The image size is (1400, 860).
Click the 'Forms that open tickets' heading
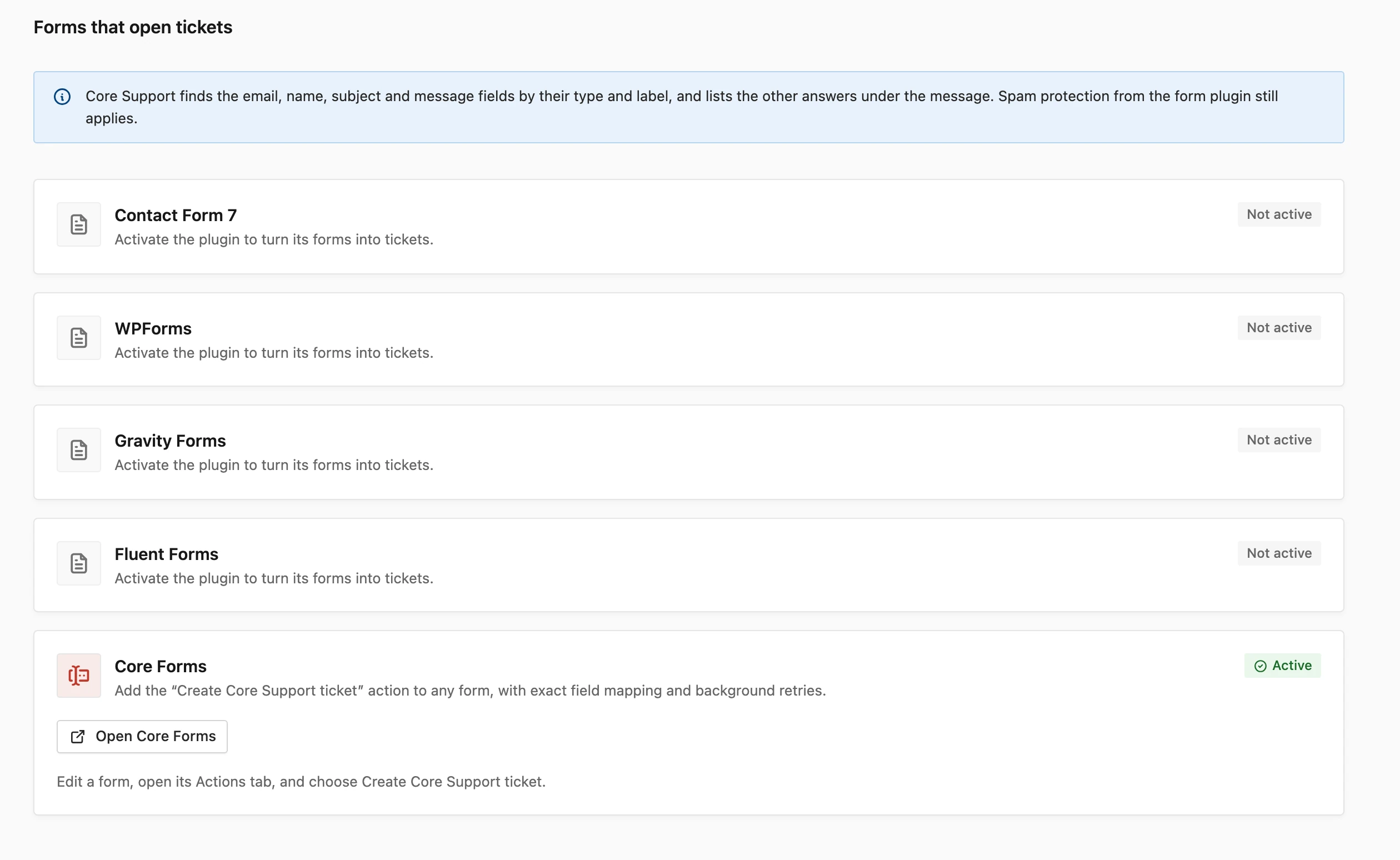click(x=133, y=27)
